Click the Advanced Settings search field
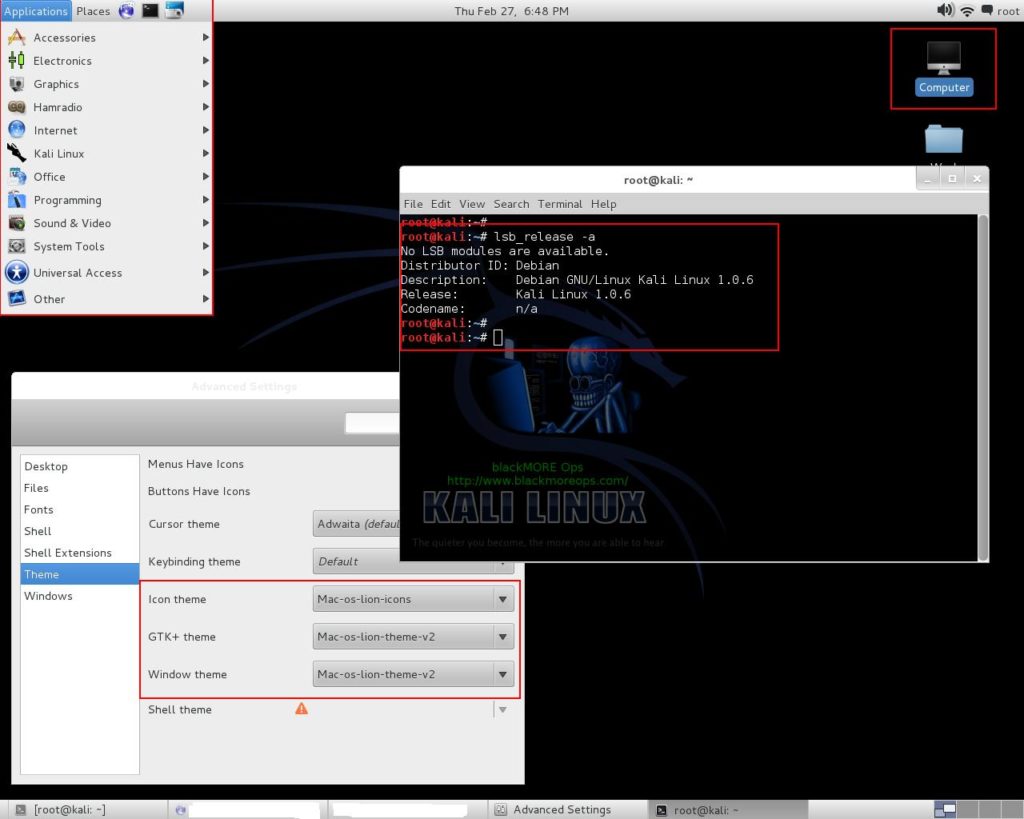The height and width of the screenshot is (819, 1024). point(372,423)
